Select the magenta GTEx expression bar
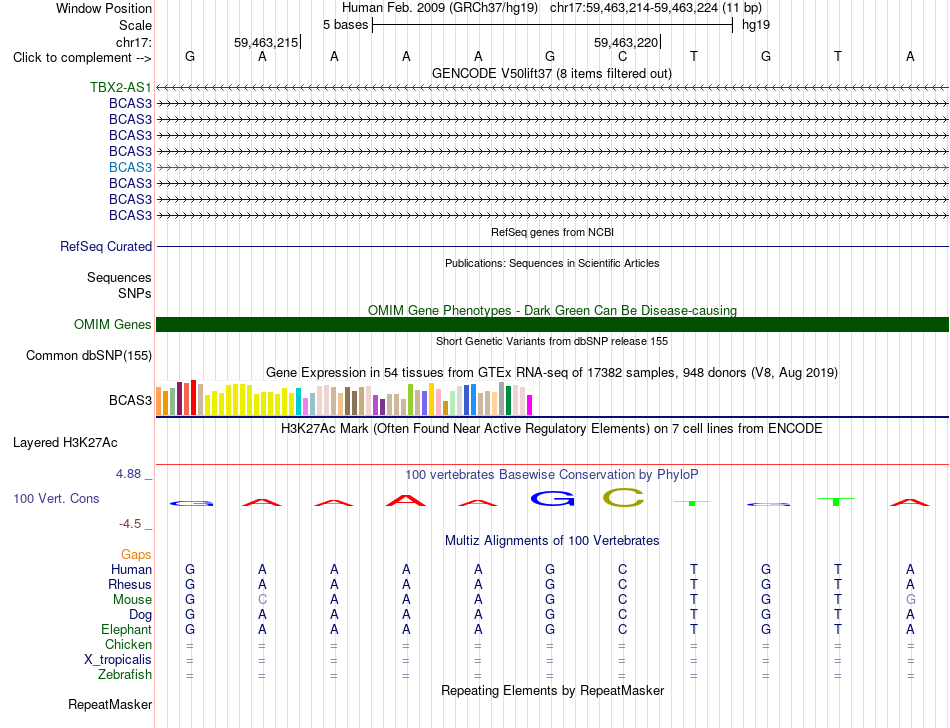Viewport: 950px width, 728px height. coord(530,405)
